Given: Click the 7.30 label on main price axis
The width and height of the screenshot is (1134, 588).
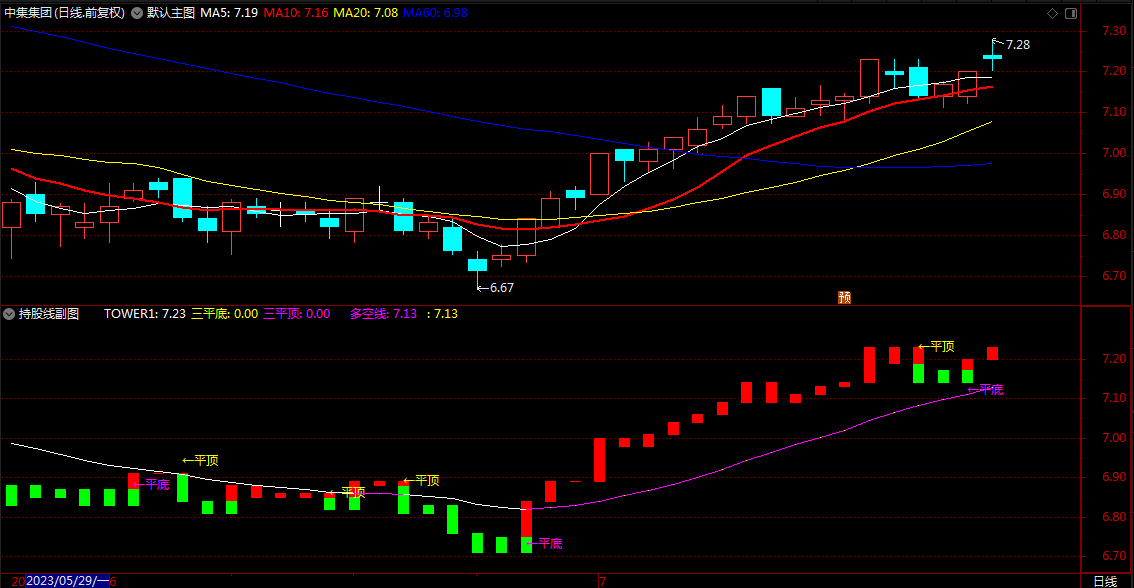Looking at the screenshot, I should 1114,30.
